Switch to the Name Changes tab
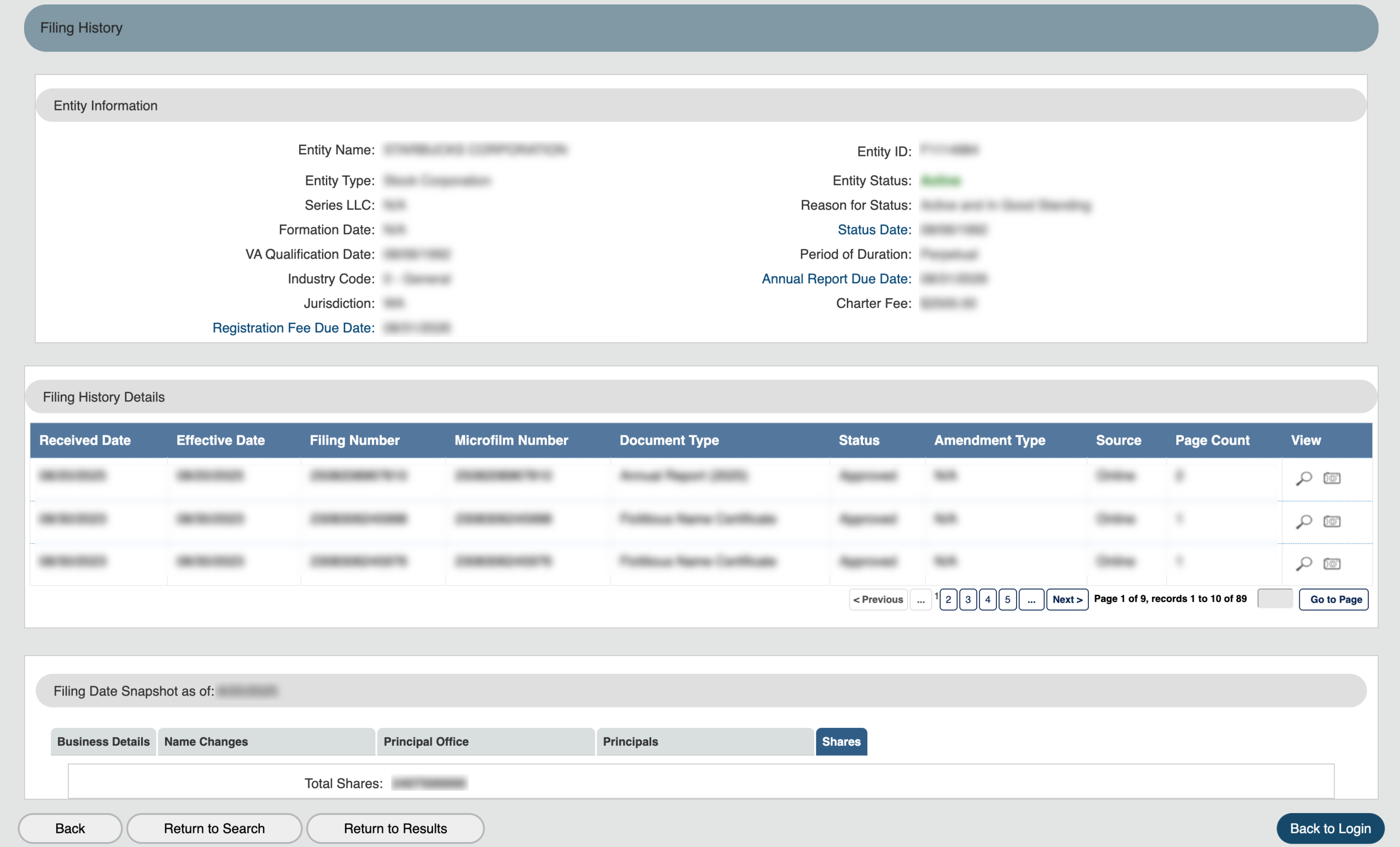Screen dimensions: 1400x847 click(266, 741)
